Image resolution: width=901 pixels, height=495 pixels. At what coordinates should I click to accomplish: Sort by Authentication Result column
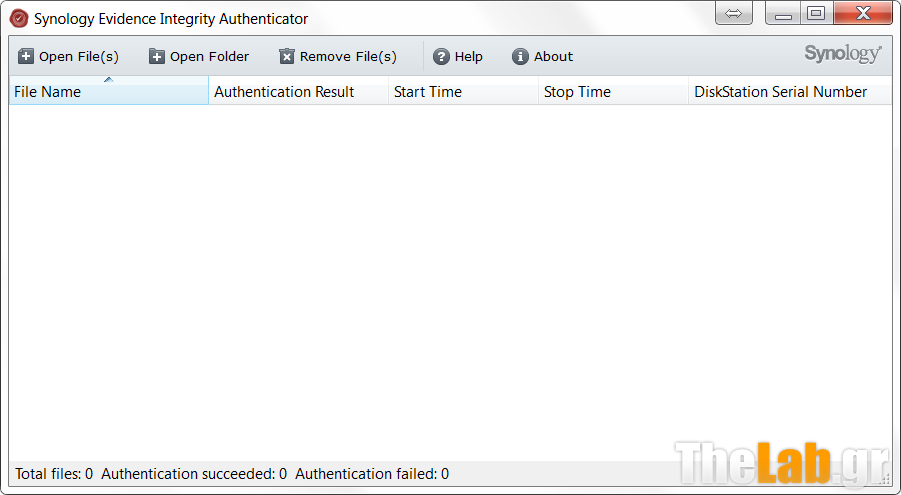point(298,92)
